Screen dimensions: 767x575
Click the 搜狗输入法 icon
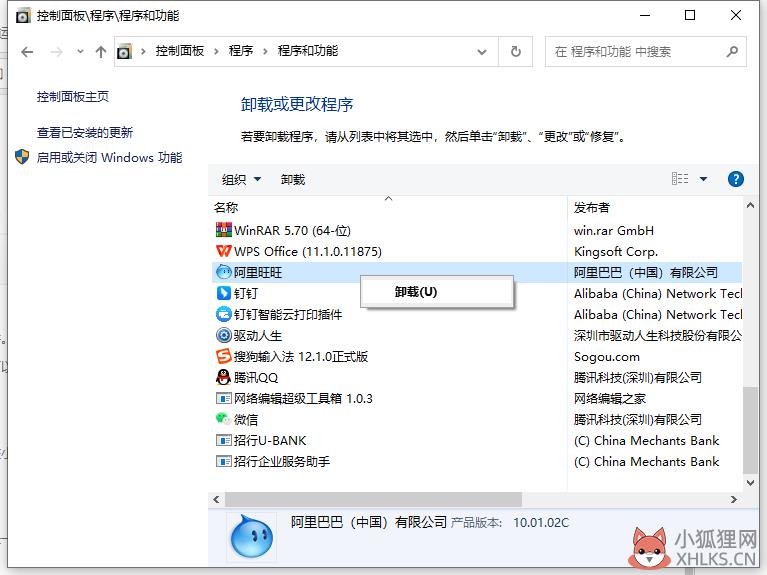coord(224,356)
